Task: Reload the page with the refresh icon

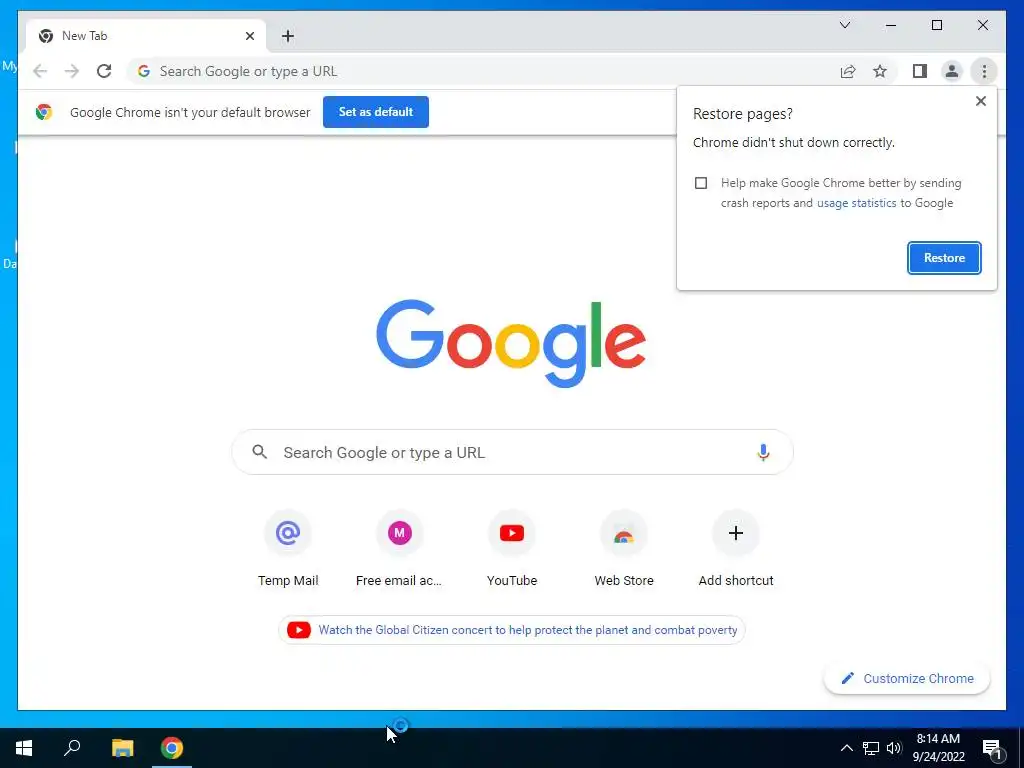Action: (x=104, y=71)
